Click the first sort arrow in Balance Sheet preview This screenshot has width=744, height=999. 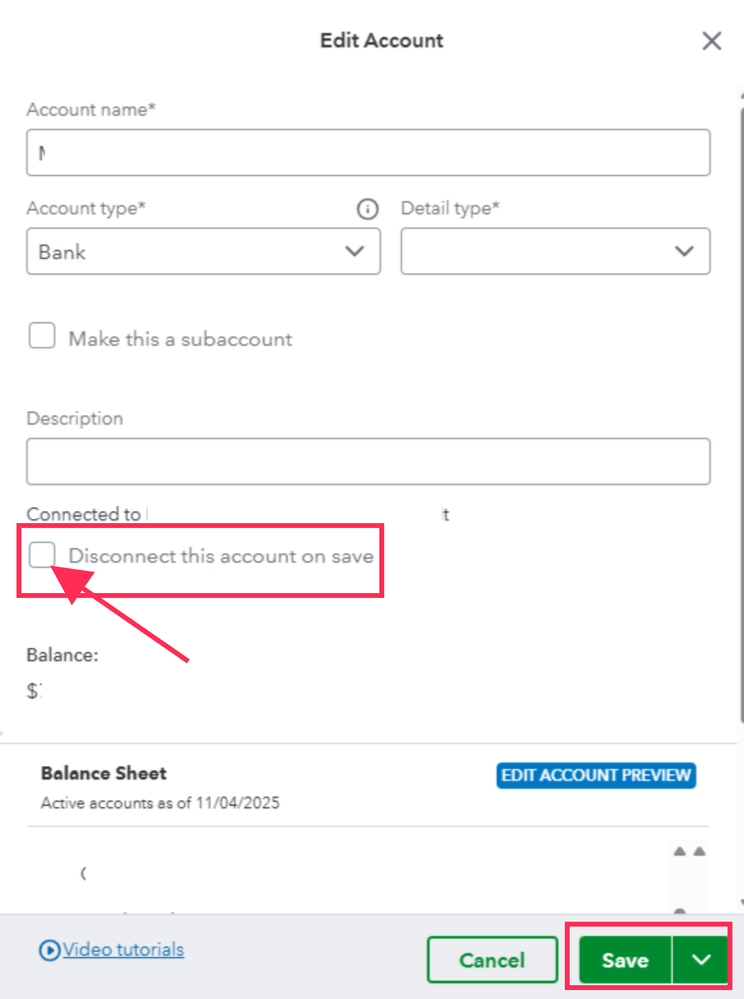coord(679,852)
